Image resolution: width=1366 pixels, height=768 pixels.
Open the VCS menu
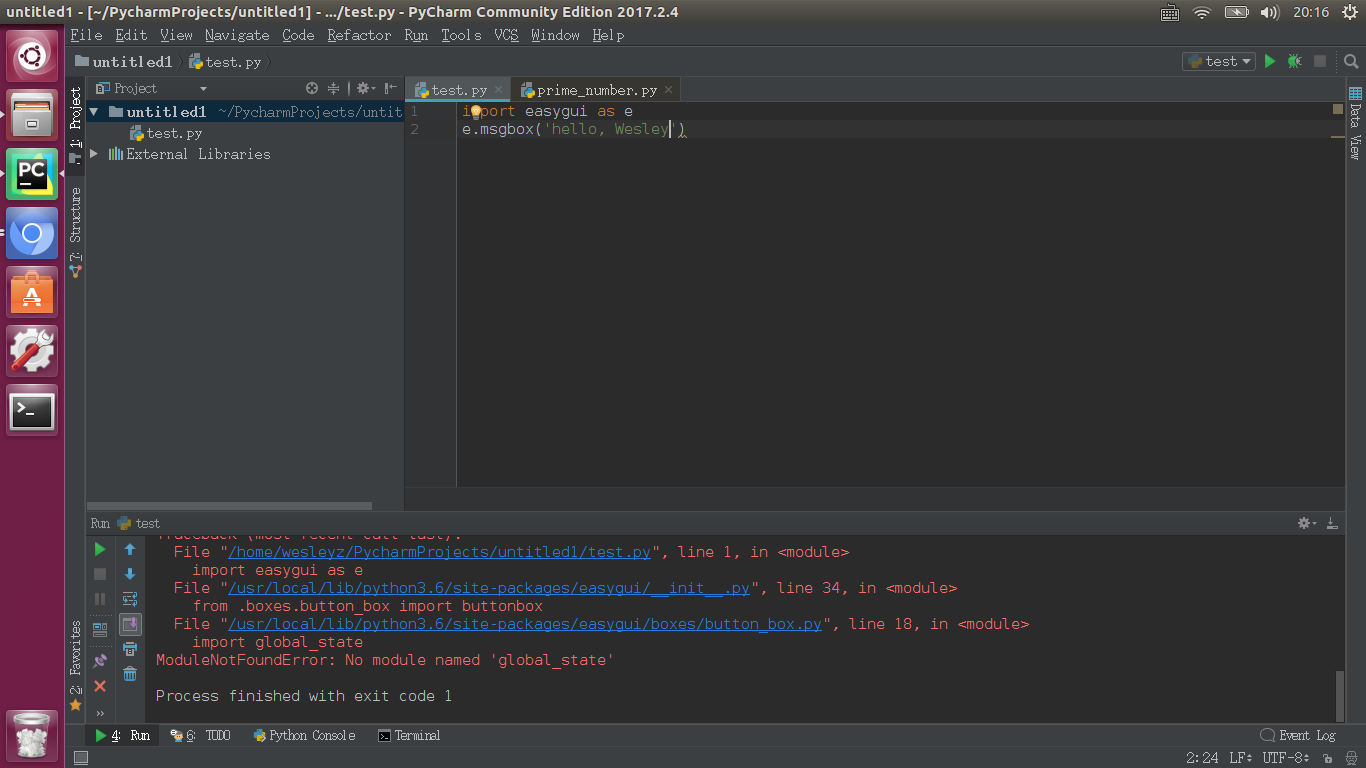click(506, 35)
